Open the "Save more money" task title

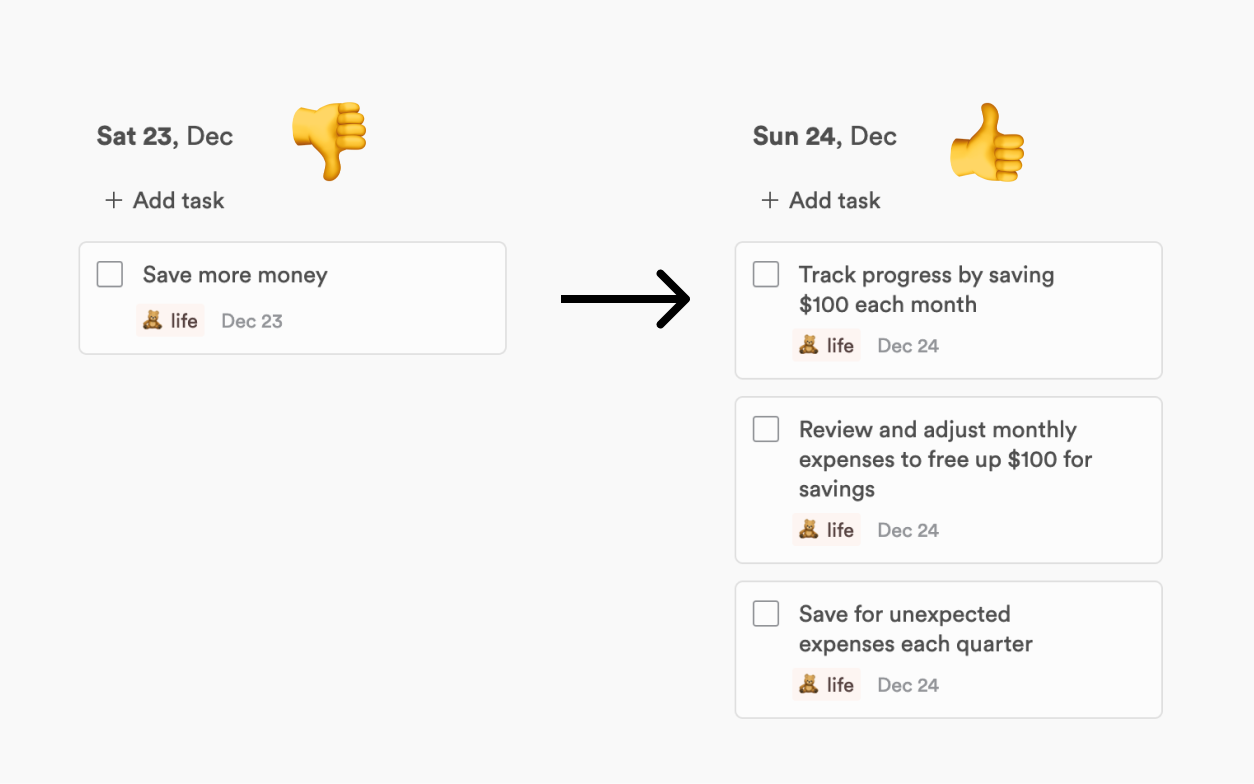tap(235, 275)
